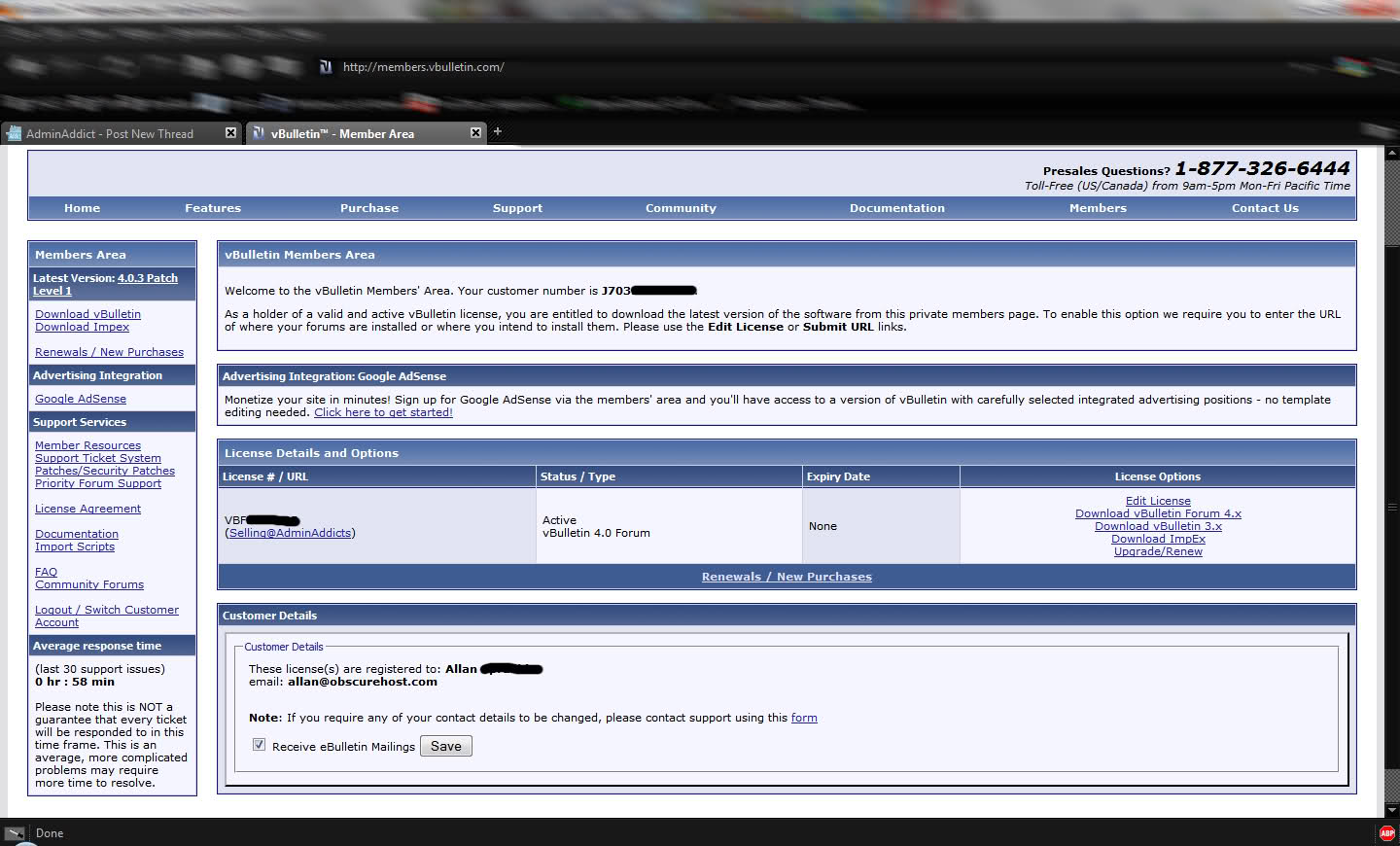Open the FAQ link
Viewport: 1400px width, 846px height.
click(46, 572)
